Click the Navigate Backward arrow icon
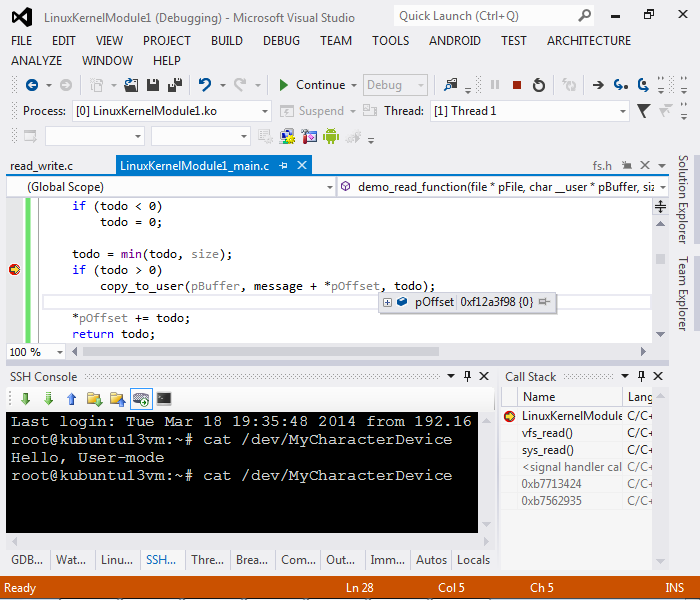This screenshot has width=700, height=600. [x=32, y=85]
